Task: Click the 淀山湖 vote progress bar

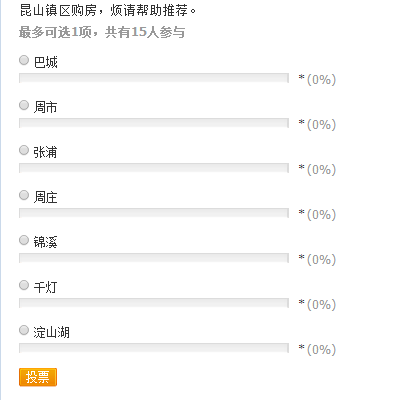Action: point(154,348)
